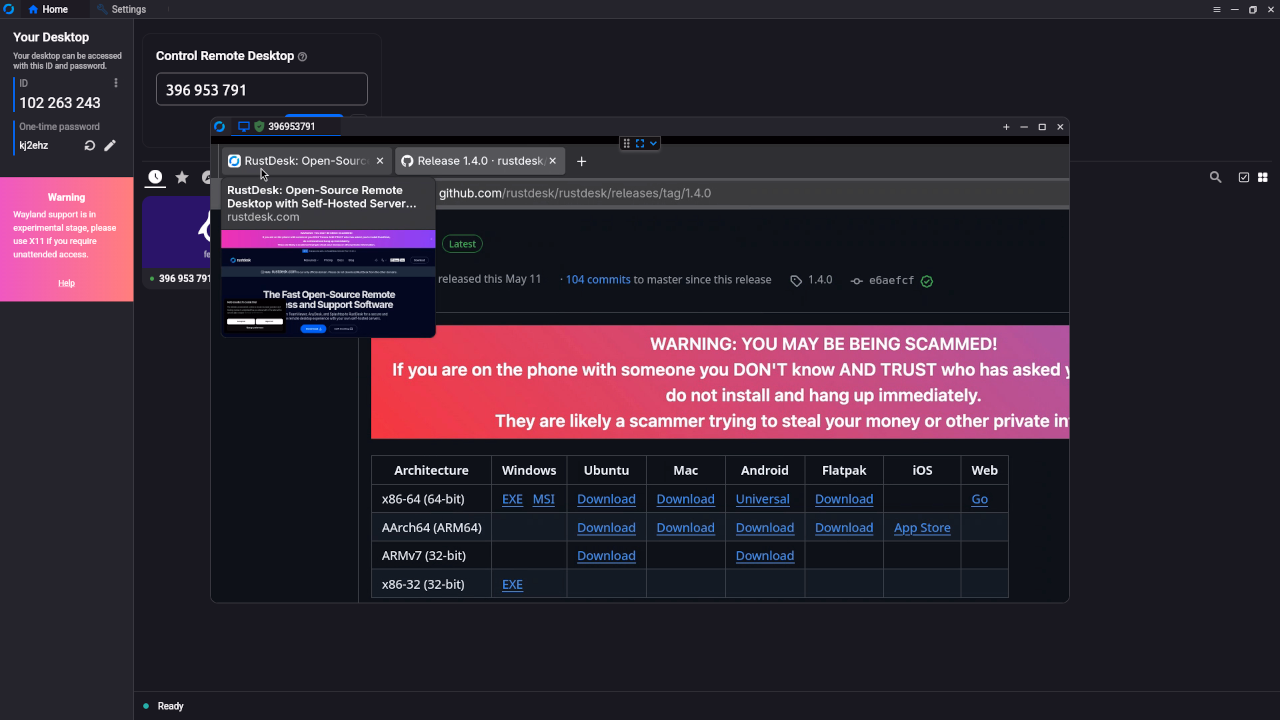Click the Architecture table header
Viewport: 1280px width, 720px height.
(431, 470)
